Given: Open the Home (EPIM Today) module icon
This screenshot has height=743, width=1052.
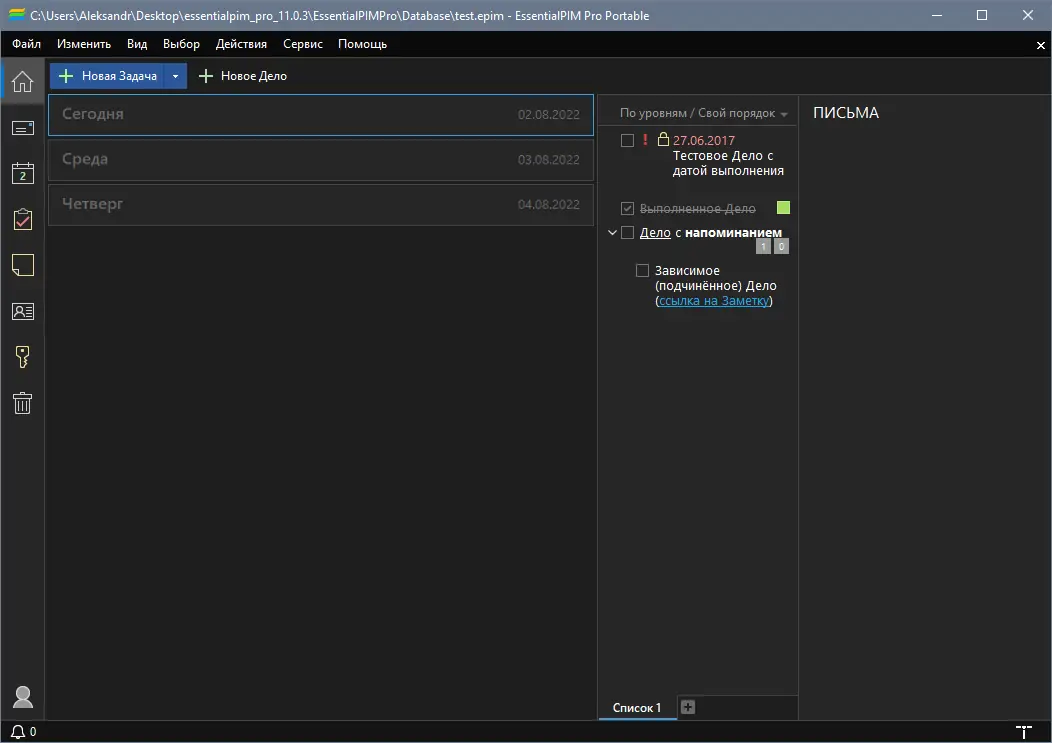Looking at the screenshot, I should coord(22,81).
